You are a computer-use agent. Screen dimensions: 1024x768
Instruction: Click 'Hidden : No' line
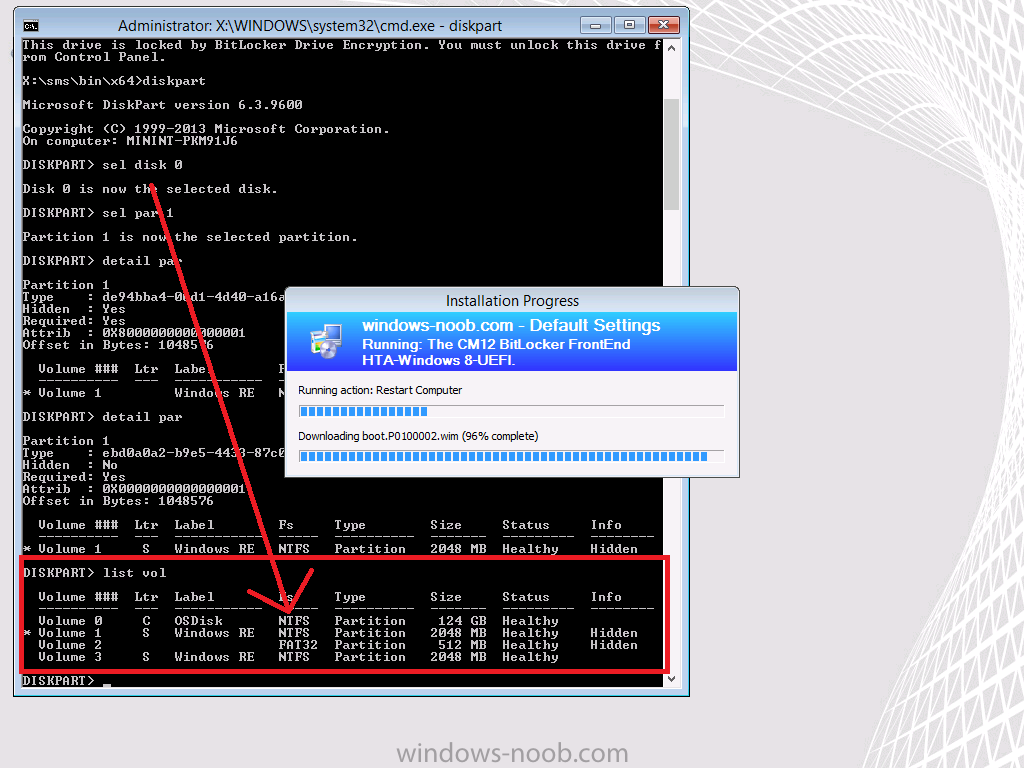[70, 465]
